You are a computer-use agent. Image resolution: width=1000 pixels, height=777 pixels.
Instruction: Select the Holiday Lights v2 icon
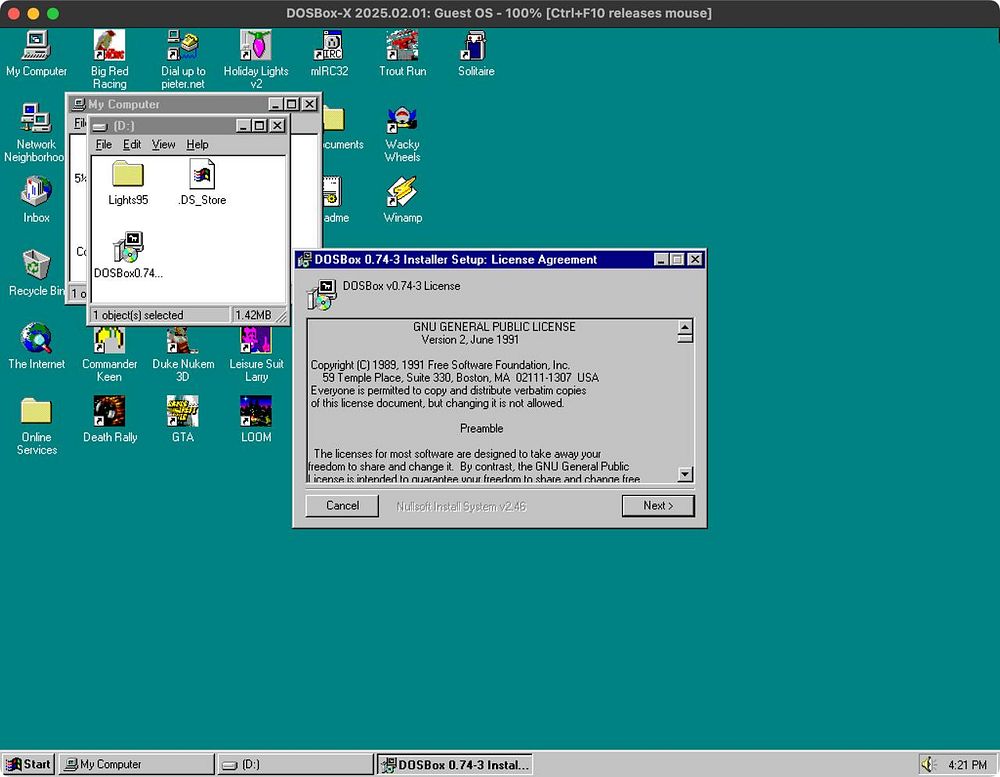[255, 47]
